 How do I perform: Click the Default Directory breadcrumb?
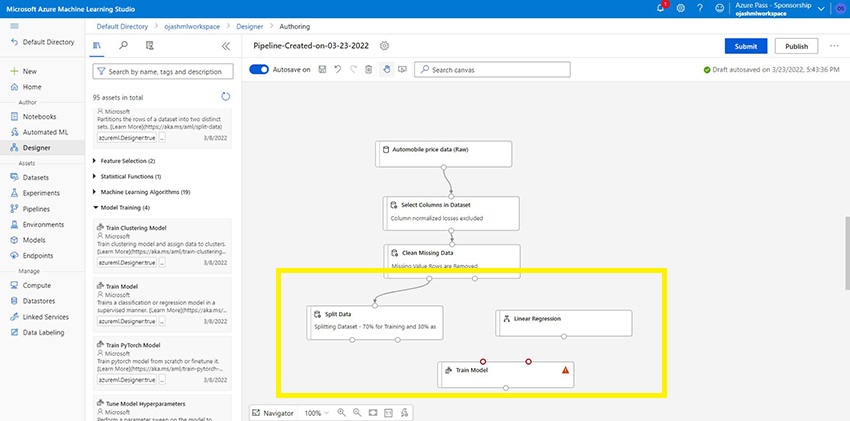pyautogui.click(x=122, y=27)
